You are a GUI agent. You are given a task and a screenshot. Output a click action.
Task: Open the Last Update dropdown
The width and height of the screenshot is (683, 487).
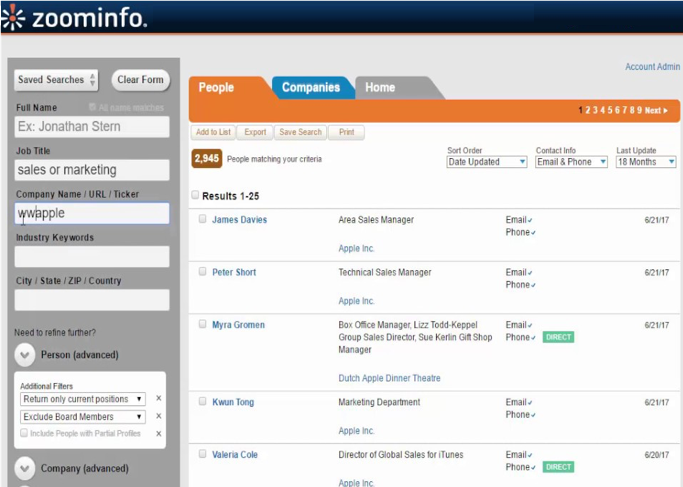pyautogui.click(x=646, y=162)
